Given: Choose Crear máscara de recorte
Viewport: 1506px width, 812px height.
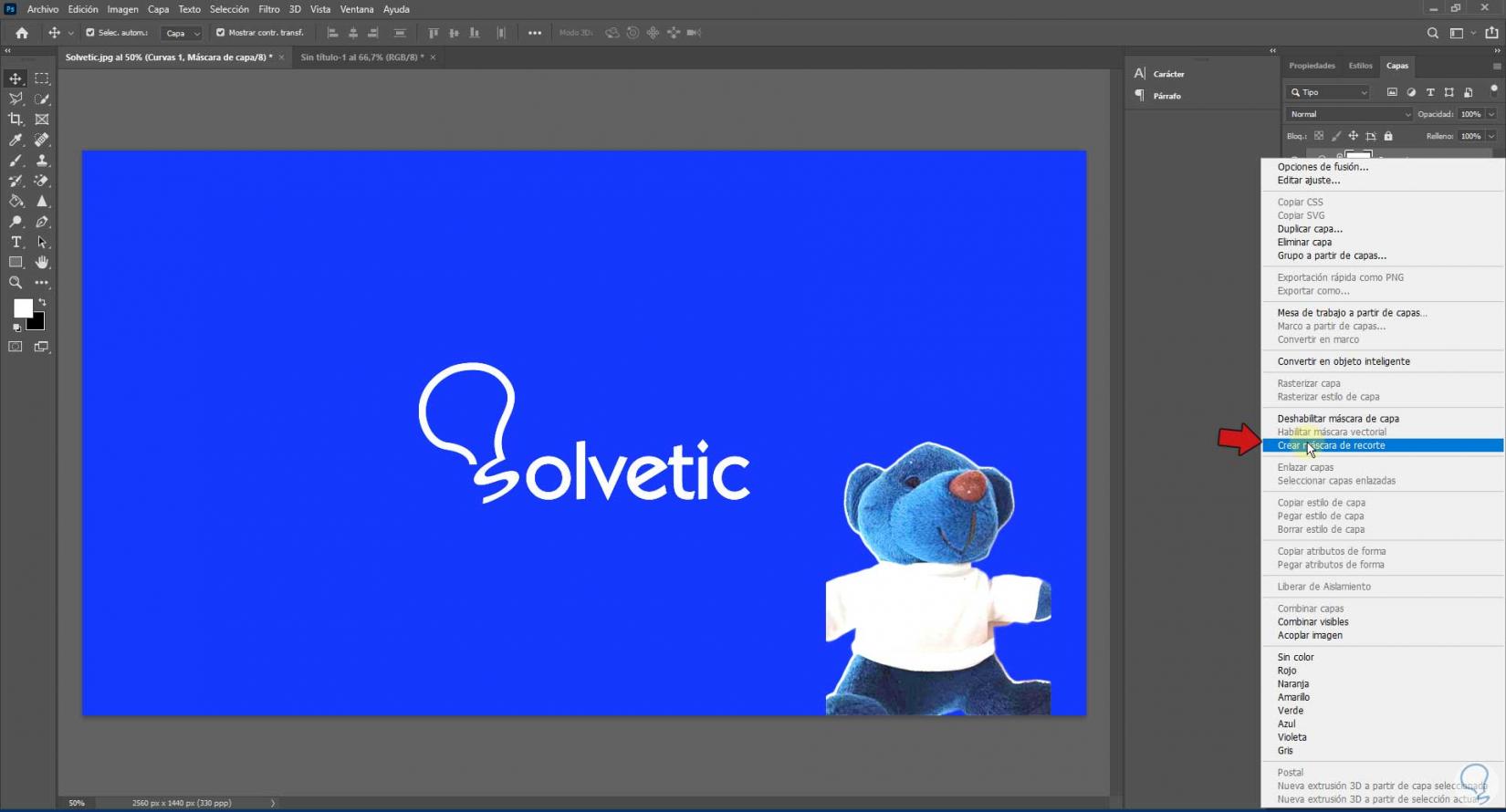Looking at the screenshot, I should (1383, 445).
